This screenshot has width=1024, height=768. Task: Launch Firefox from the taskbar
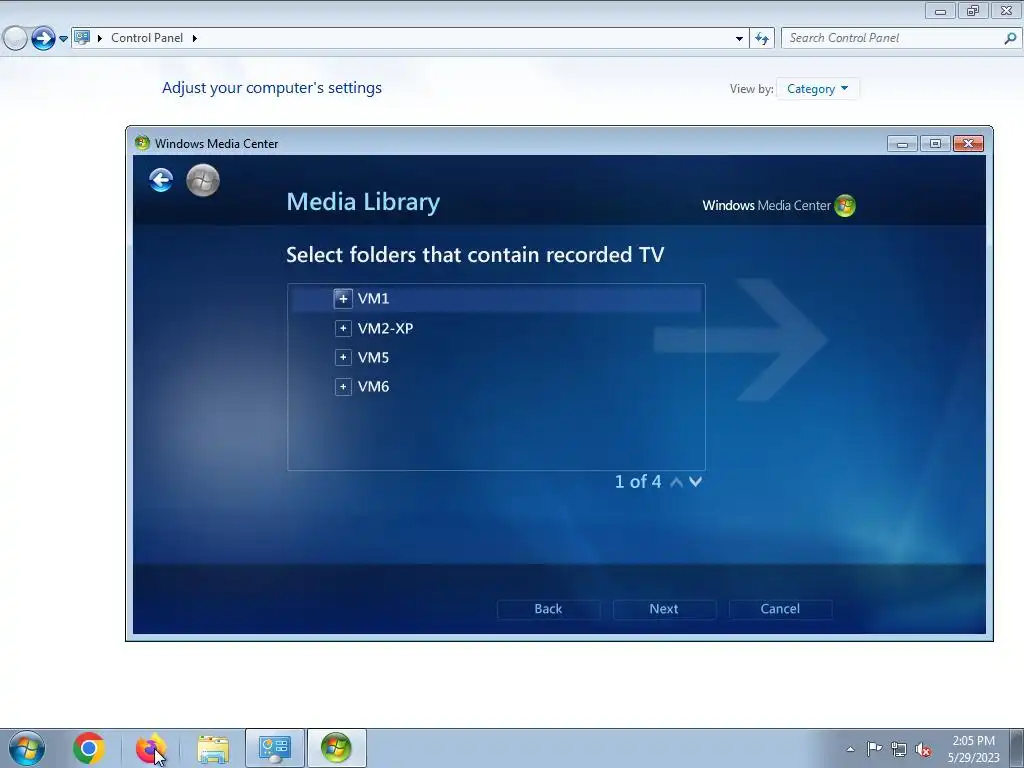pos(150,748)
